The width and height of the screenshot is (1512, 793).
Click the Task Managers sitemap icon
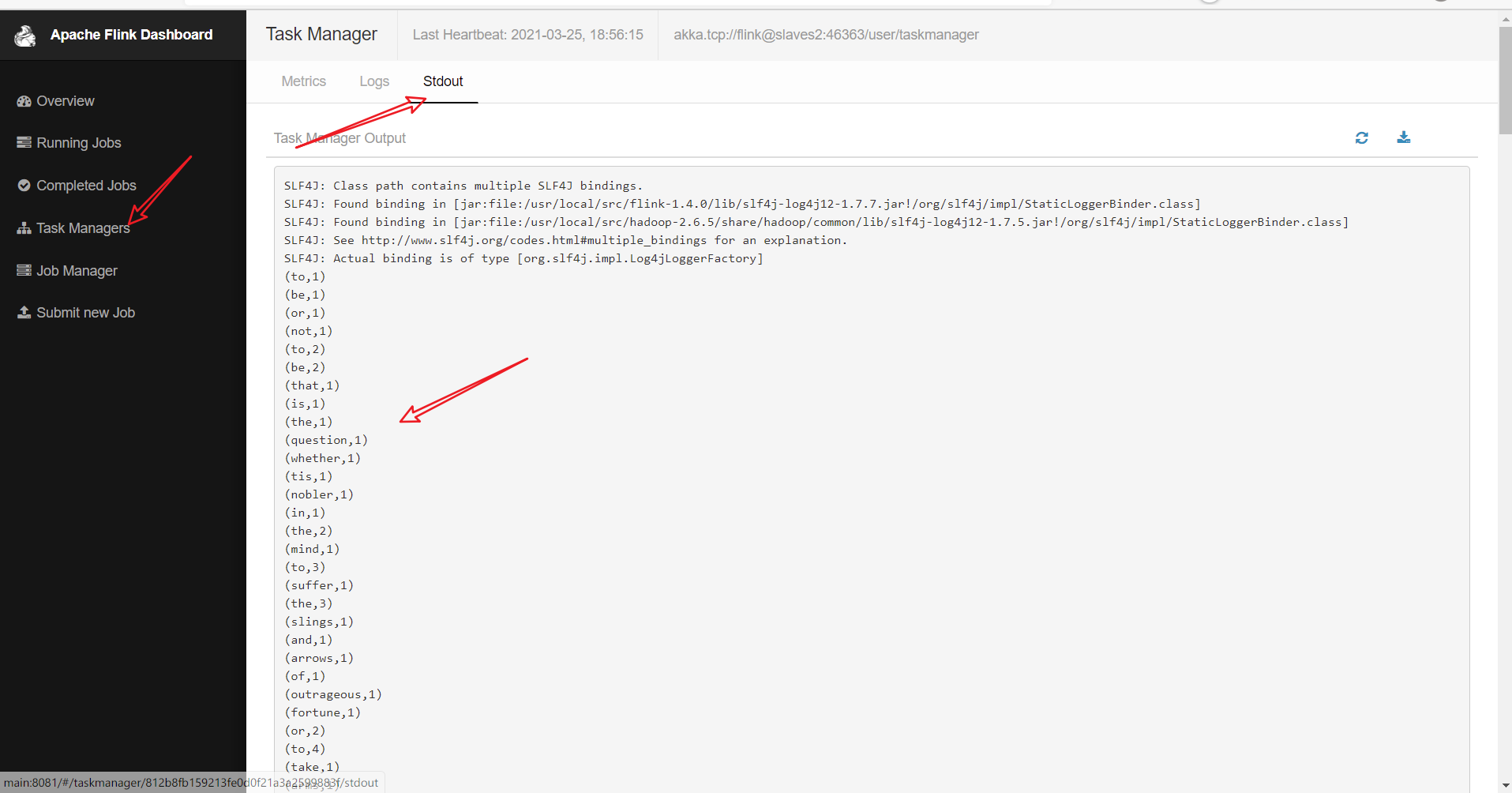pyautogui.click(x=24, y=228)
